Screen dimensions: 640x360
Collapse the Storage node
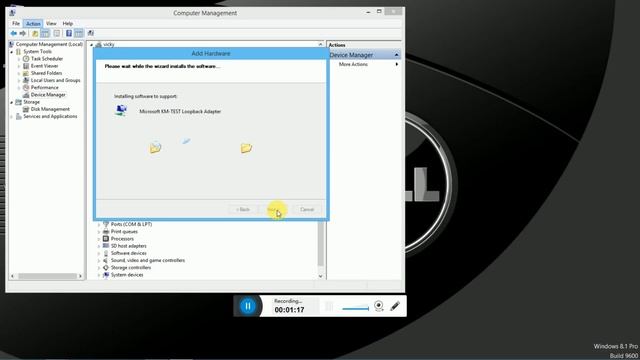[11, 102]
